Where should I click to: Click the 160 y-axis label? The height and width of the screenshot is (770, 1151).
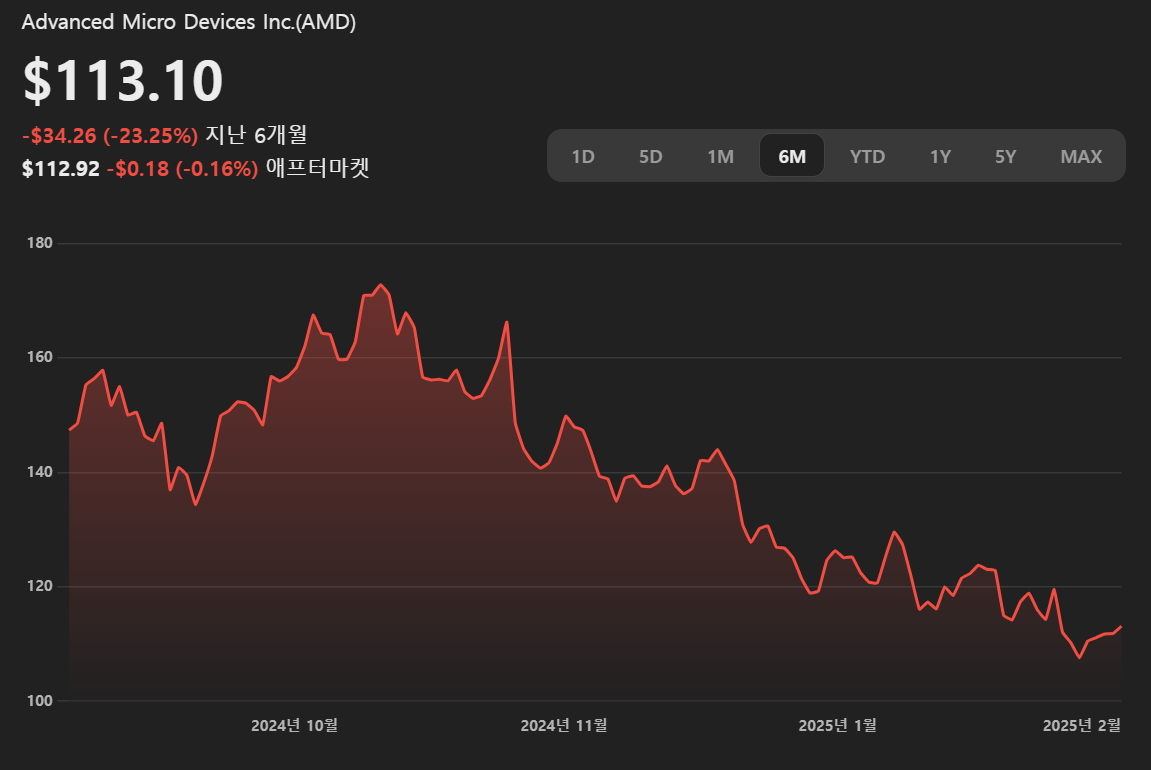[x=40, y=357]
